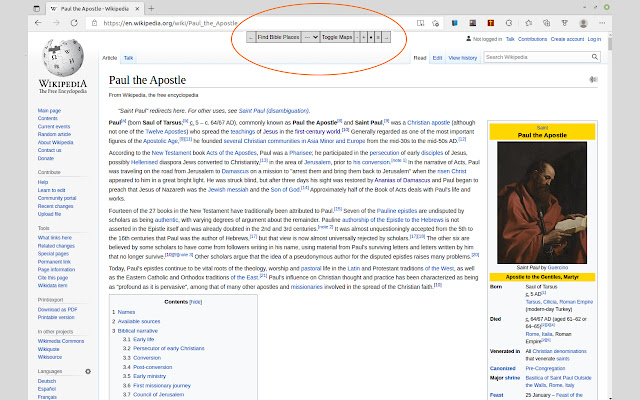
Task: Select the Paul the Apostle browser tab
Action: coord(95,9)
